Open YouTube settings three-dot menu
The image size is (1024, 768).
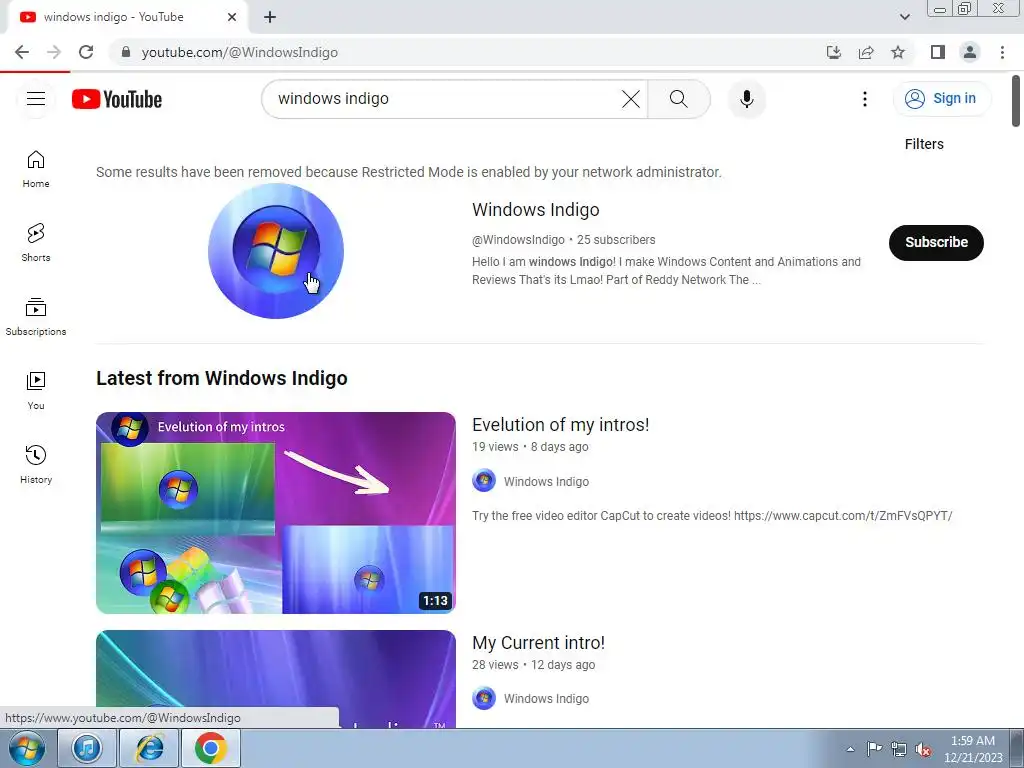pos(865,99)
